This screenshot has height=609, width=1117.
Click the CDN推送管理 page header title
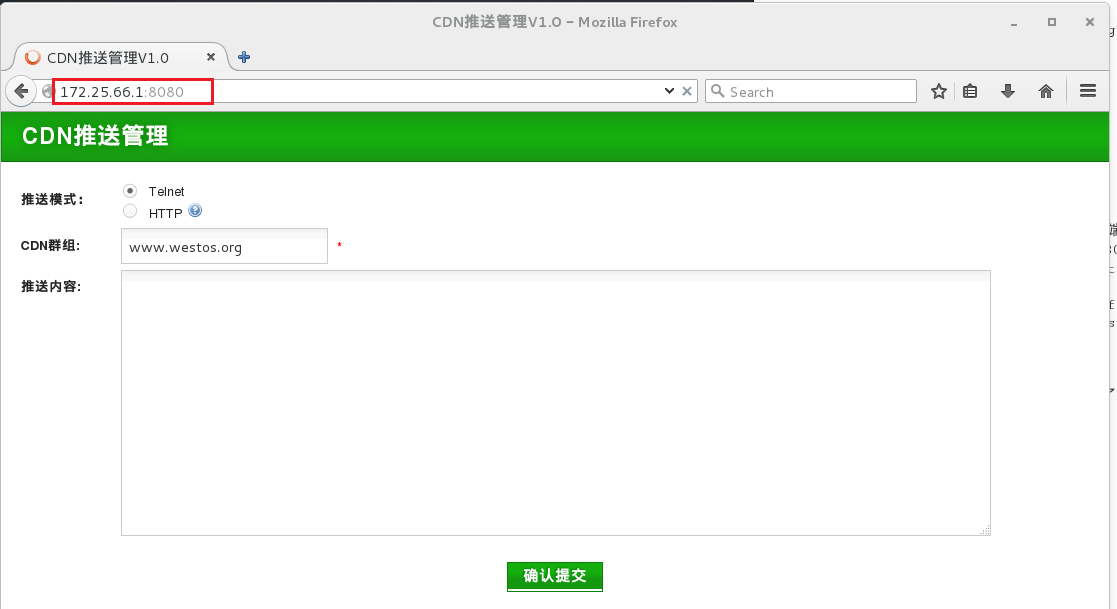pyautogui.click(x=95, y=136)
